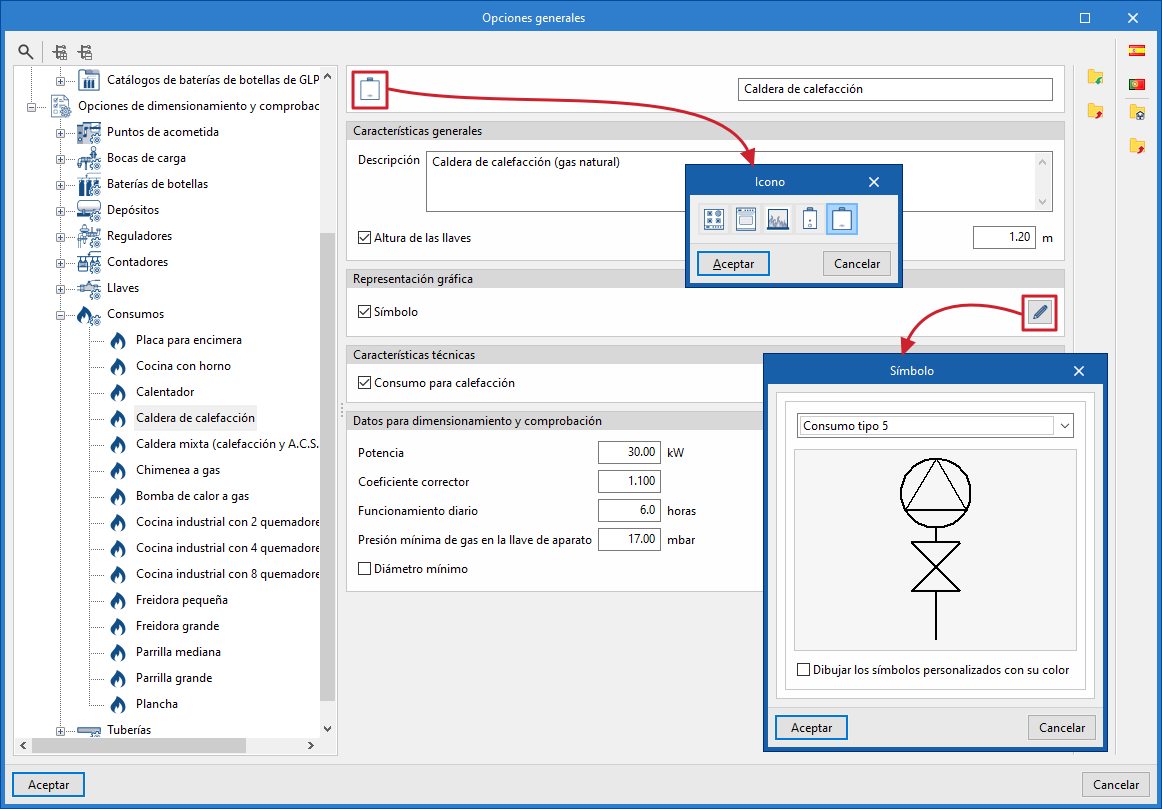Click the pencil edit symbol button
The width and height of the screenshot is (1162, 809).
point(1040,313)
